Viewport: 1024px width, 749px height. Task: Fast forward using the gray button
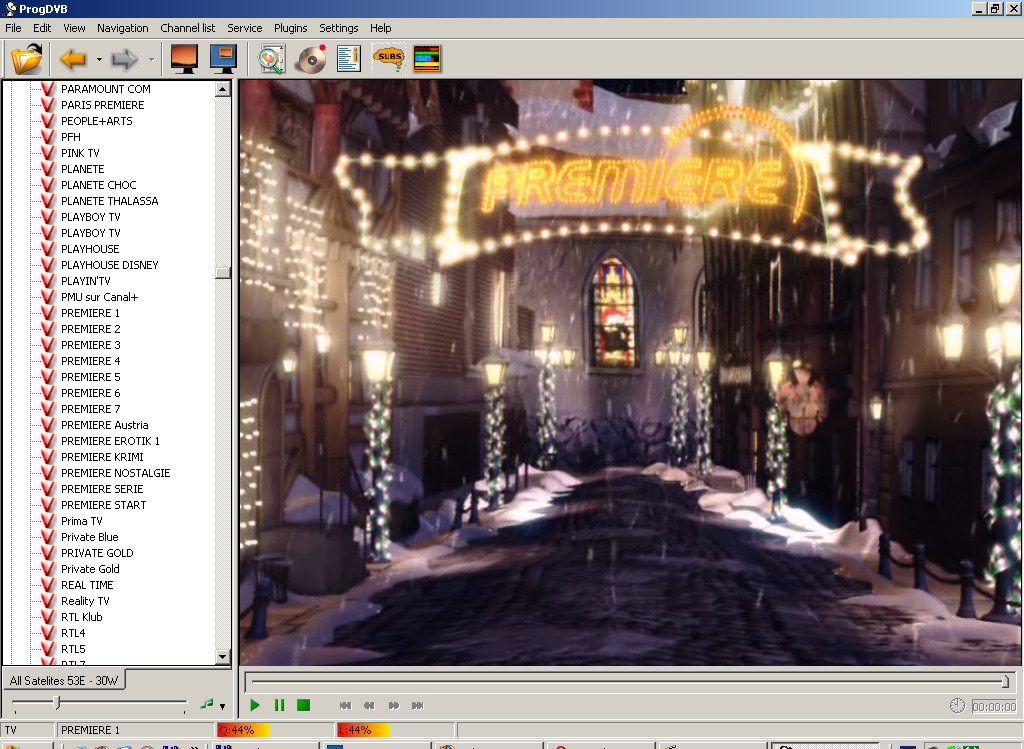pos(393,705)
